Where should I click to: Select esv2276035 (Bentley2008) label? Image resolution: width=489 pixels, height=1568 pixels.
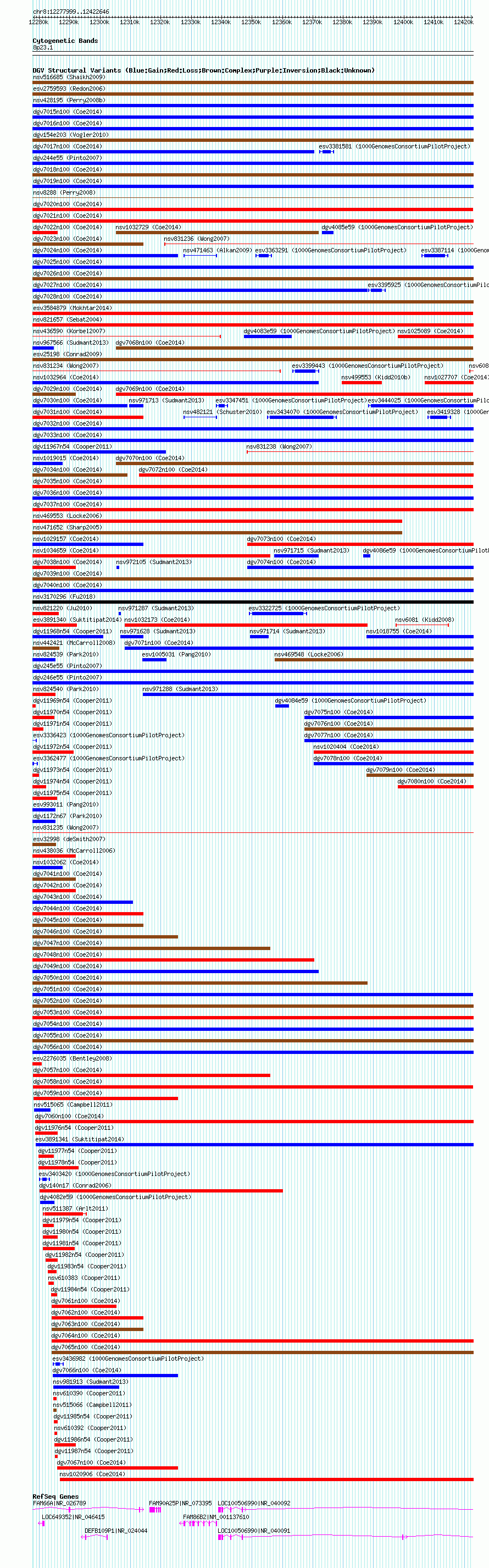pos(73,1058)
